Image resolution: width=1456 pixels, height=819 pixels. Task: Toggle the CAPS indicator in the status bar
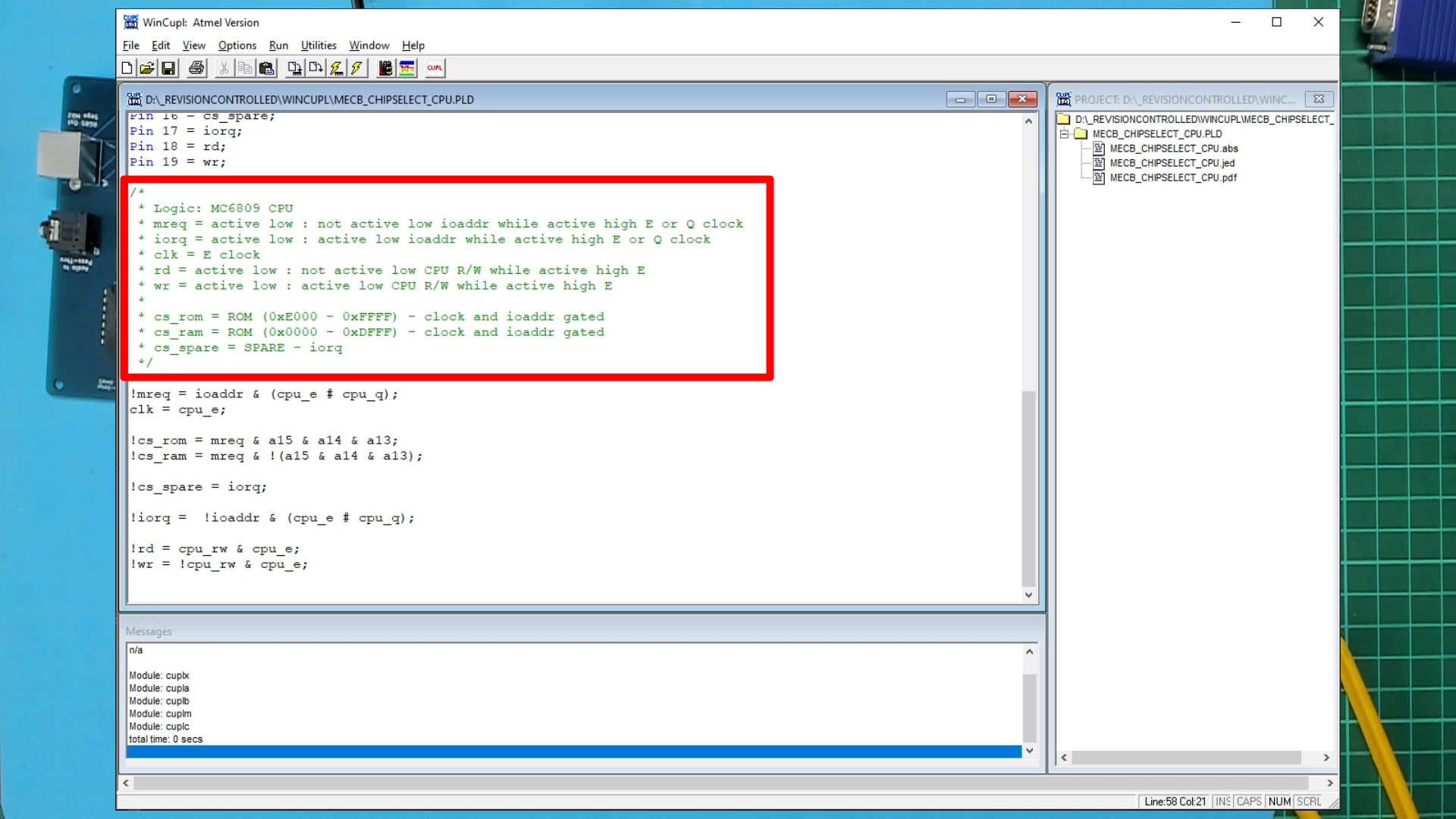[x=1249, y=802]
